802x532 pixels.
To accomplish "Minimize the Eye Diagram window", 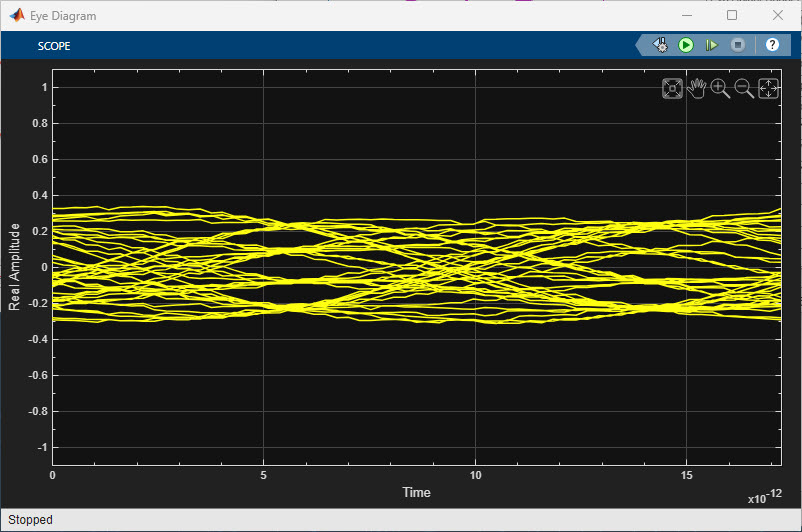I will point(686,16).
